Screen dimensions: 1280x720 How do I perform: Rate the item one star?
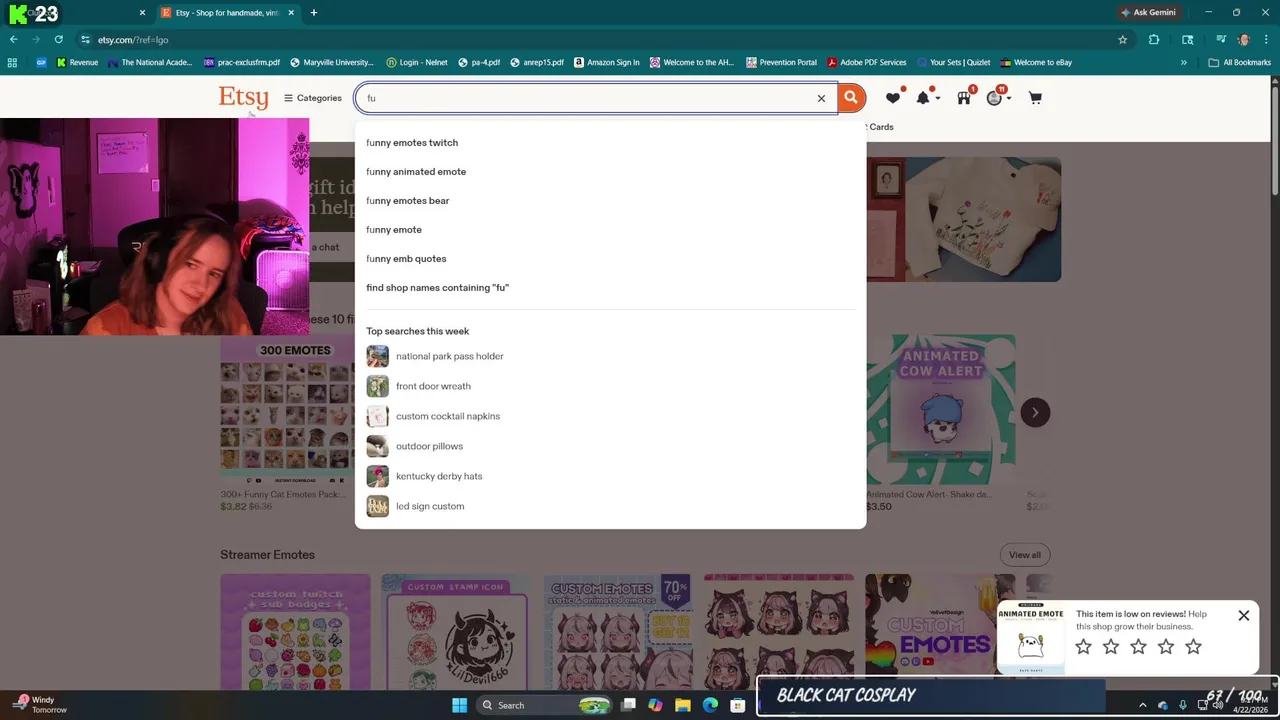click(1083, 647)
